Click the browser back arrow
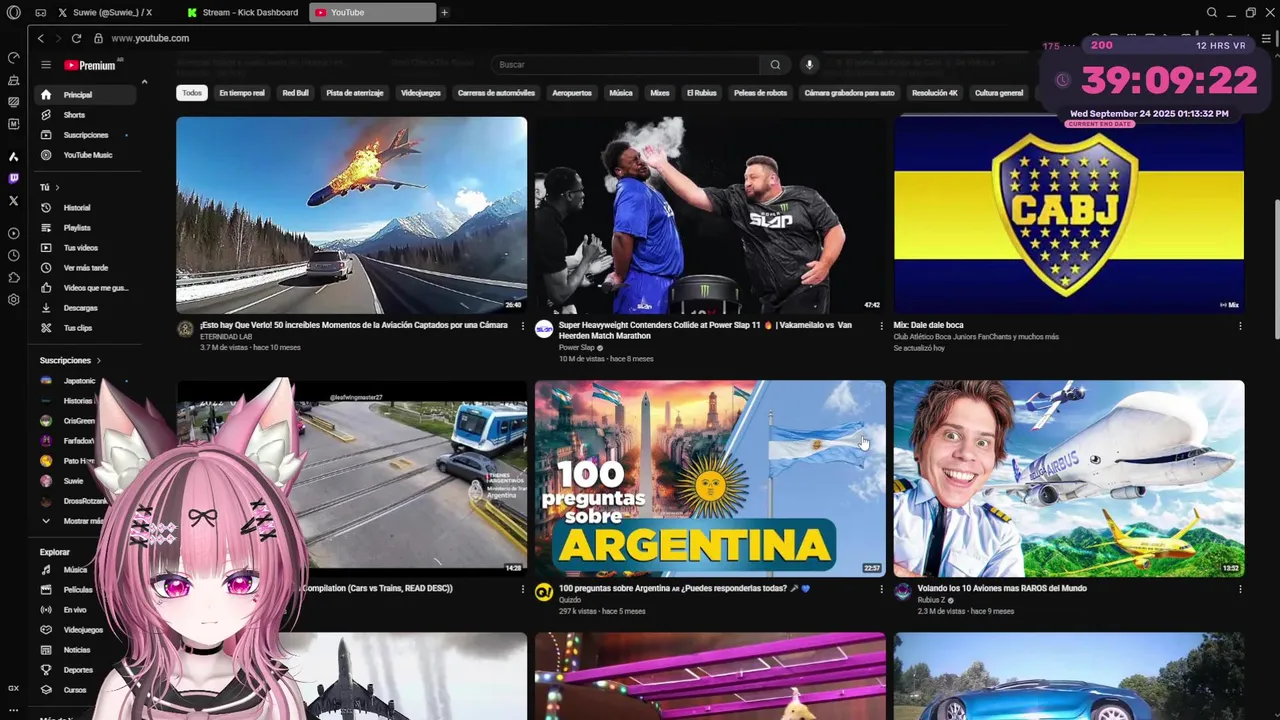This screenshot has width=1280, height=720. pos(40,38)
